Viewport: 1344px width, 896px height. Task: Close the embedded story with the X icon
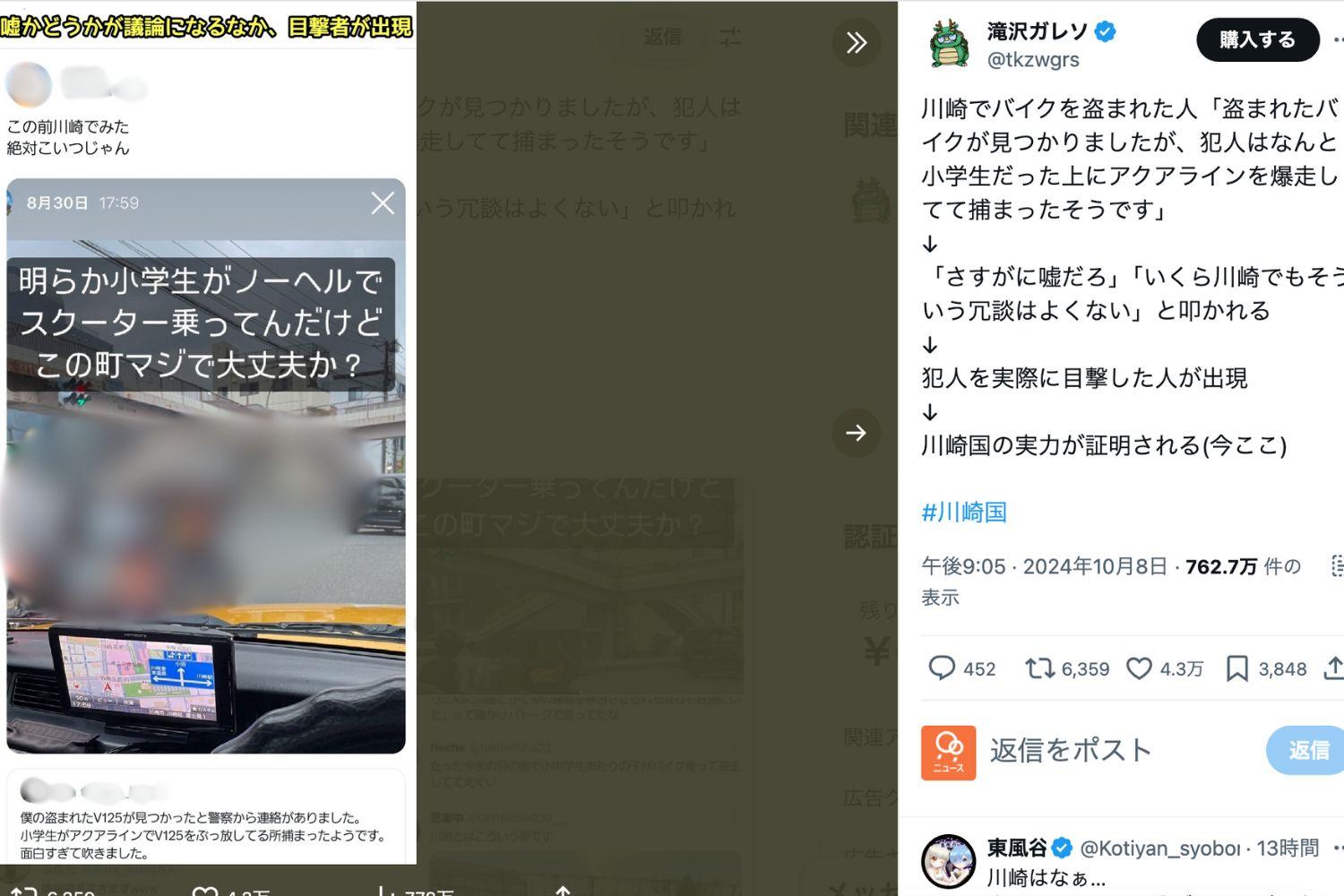[x=383, y=203]
